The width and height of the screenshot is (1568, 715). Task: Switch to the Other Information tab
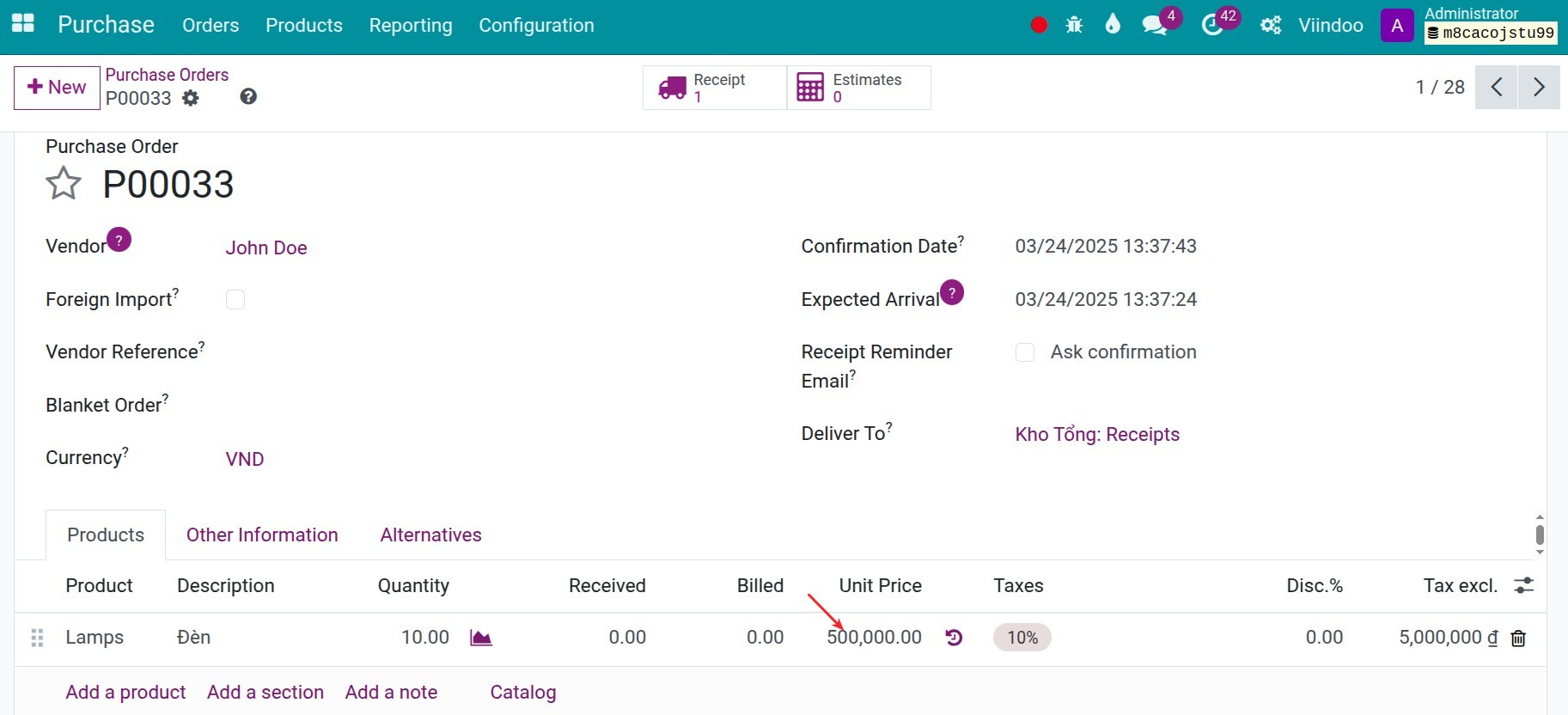[x=262, y=535]
